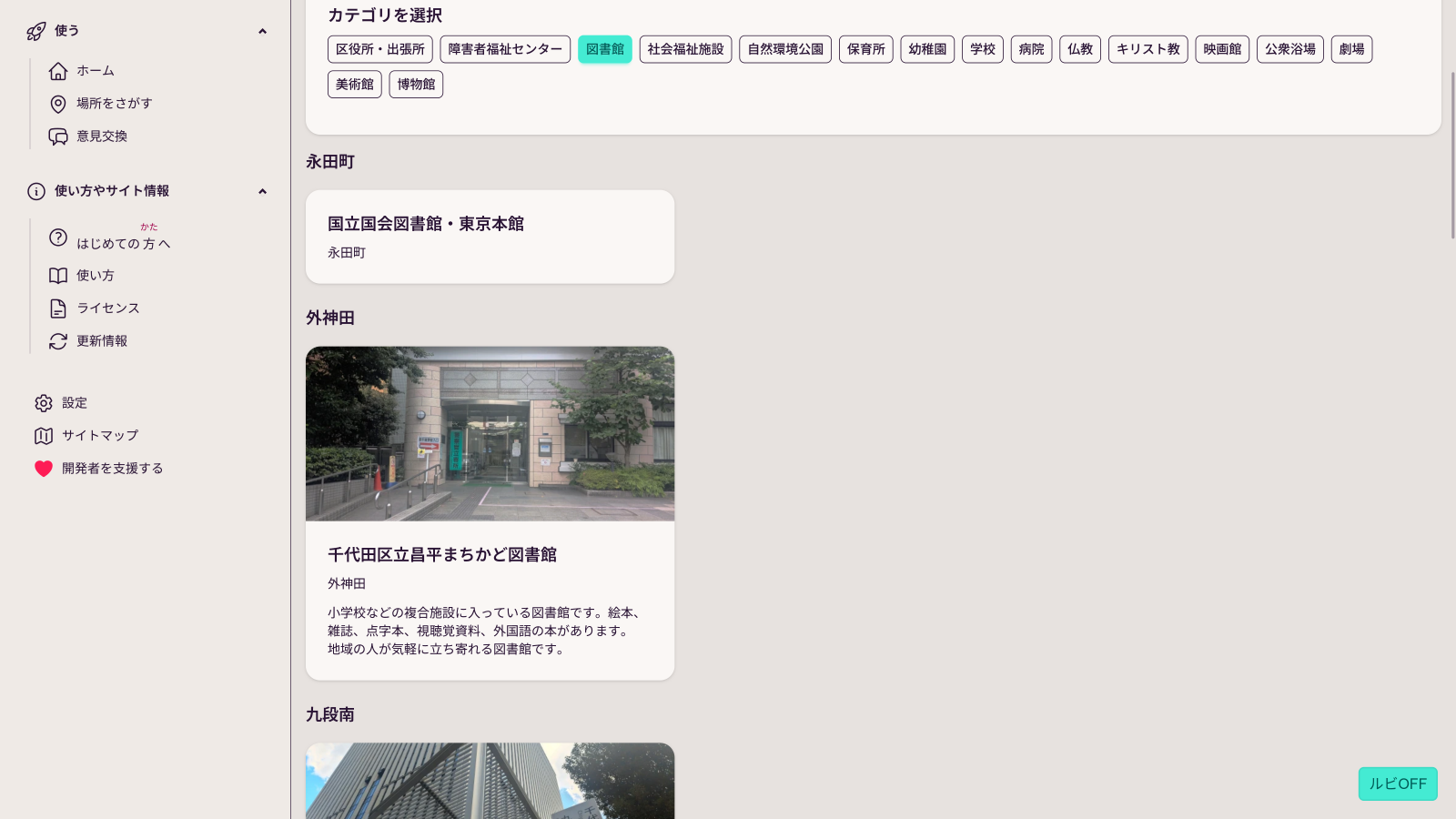Image resolution: width=1456 pixels, height=819 pixels.
Task: Click the 永田町 area heading
Action: click(x=330, y=162)
